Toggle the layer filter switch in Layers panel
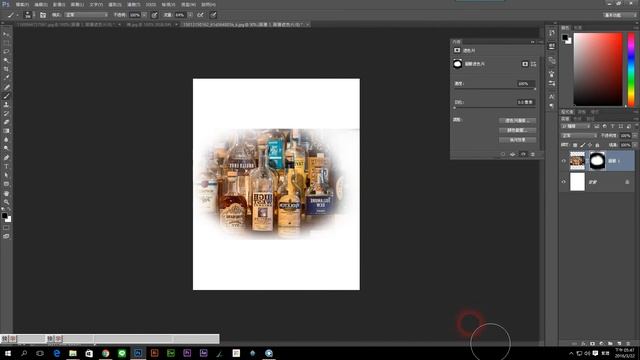The width and height of the screenshot is (640, 360). pos(636,127)
